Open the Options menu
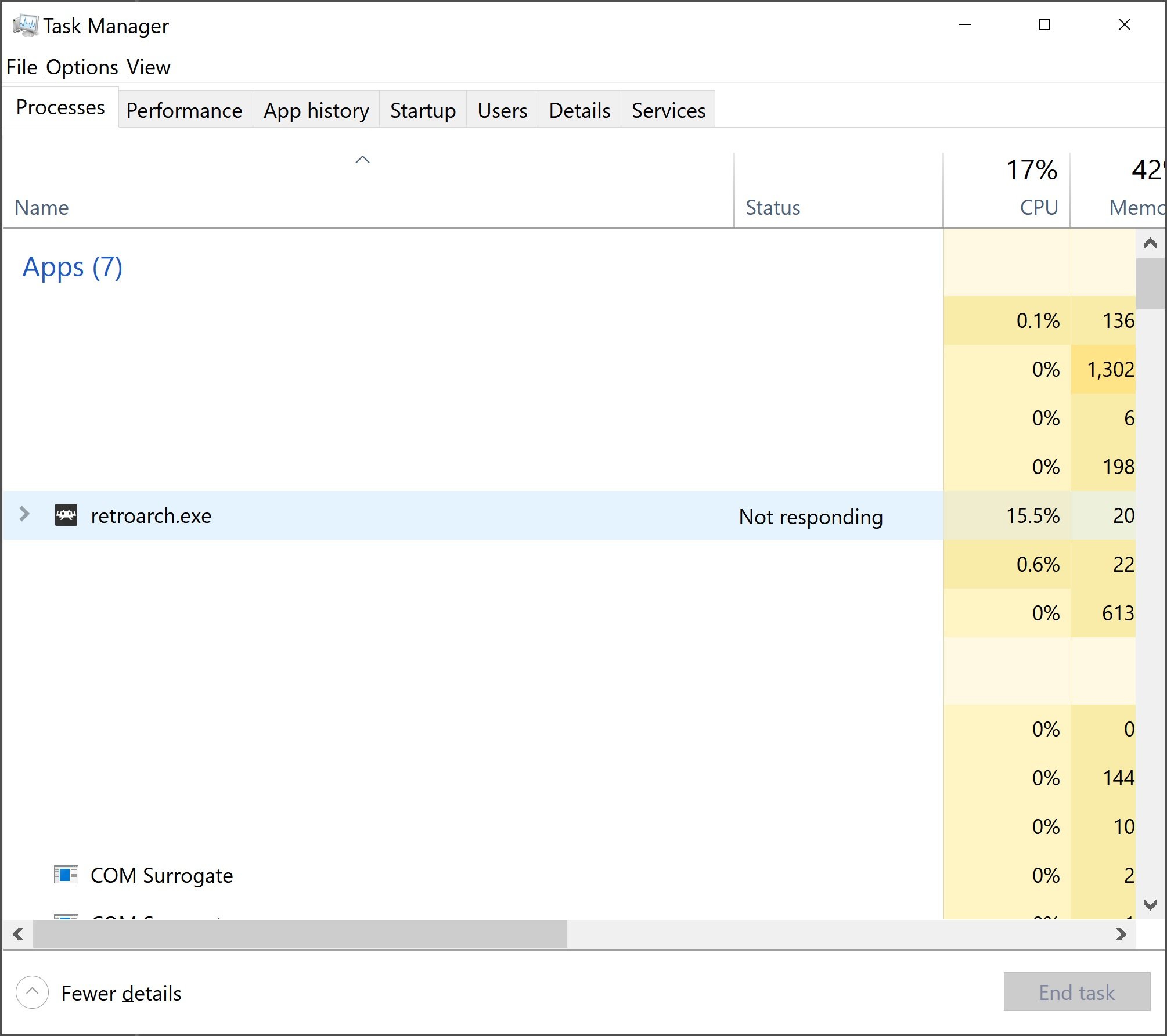1167x1036 pixels. 82,67
